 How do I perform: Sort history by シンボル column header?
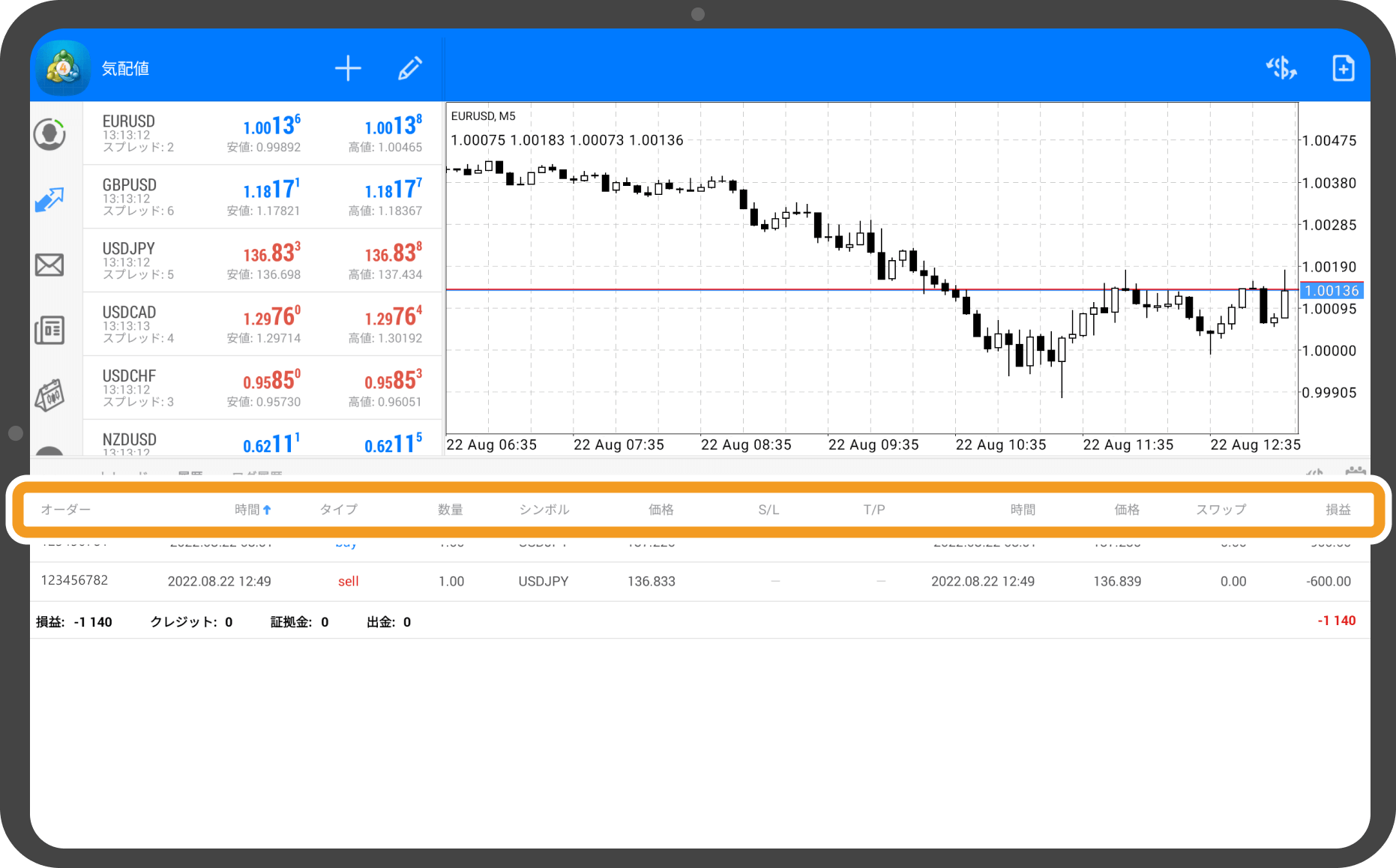click(544, 510)
